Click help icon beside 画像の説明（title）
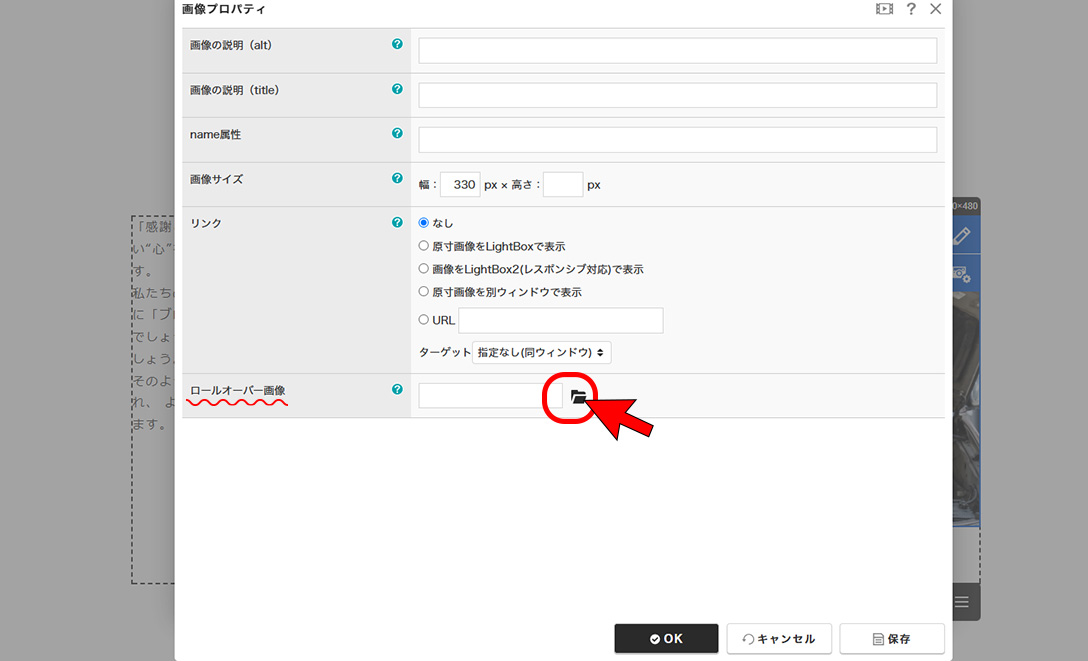Viewport: 1088px width, 661px height. (397, 90)
